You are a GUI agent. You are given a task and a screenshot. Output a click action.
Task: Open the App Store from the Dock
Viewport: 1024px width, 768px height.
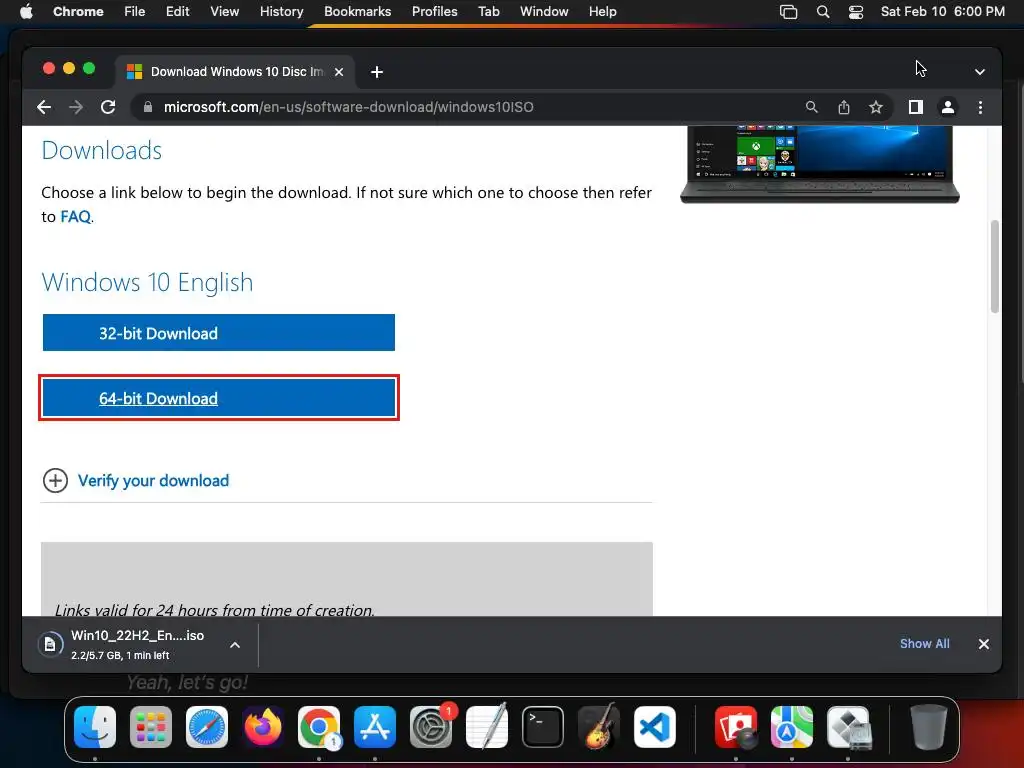click(x=375, y=727)
